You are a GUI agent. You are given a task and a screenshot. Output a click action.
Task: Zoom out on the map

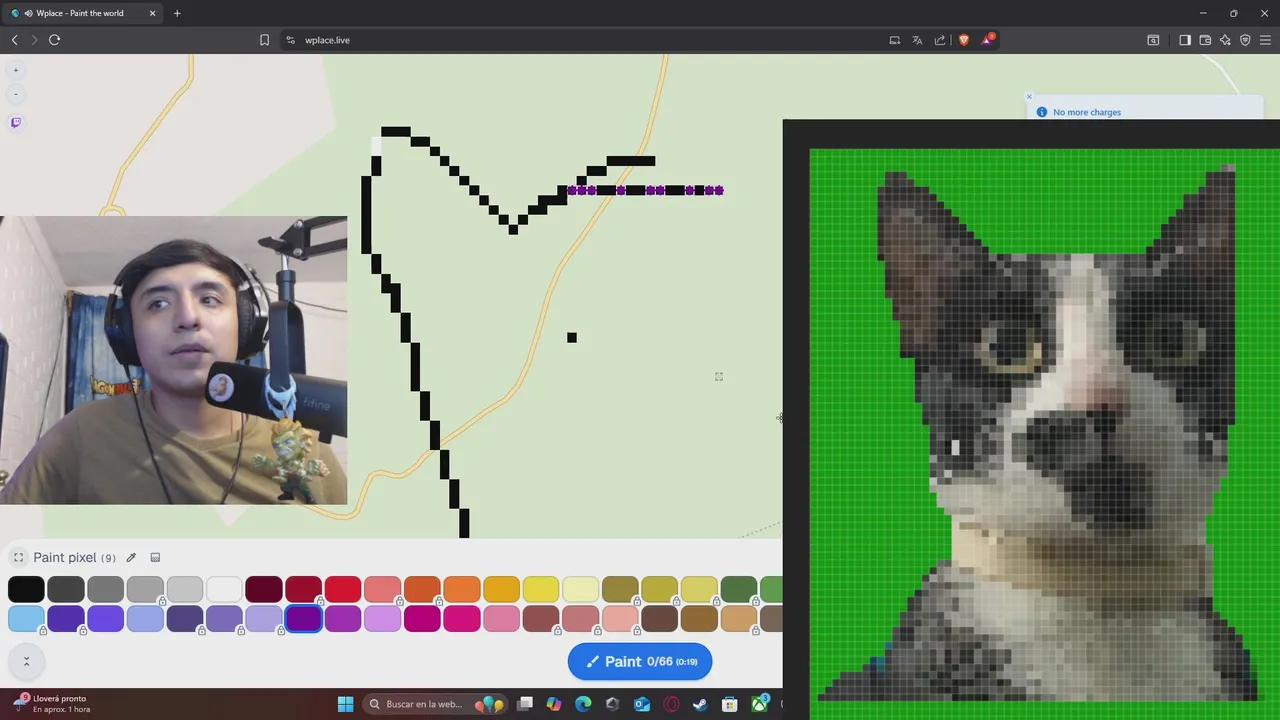click(x=15, y=94)
